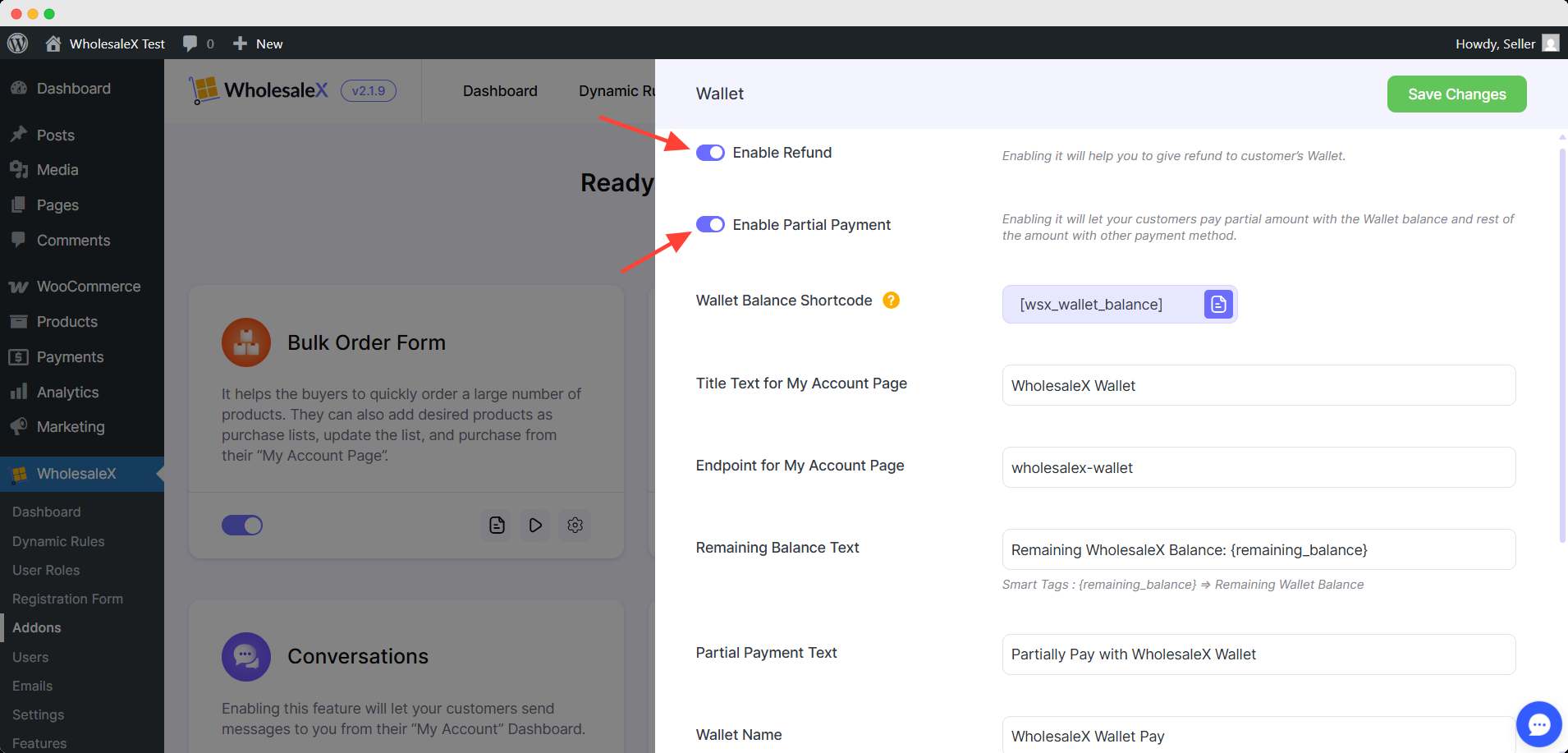Image resolution: width=1568 pixels, height=753 pixels.
Task: Open Products menu
Action: (x=82, y=322)
